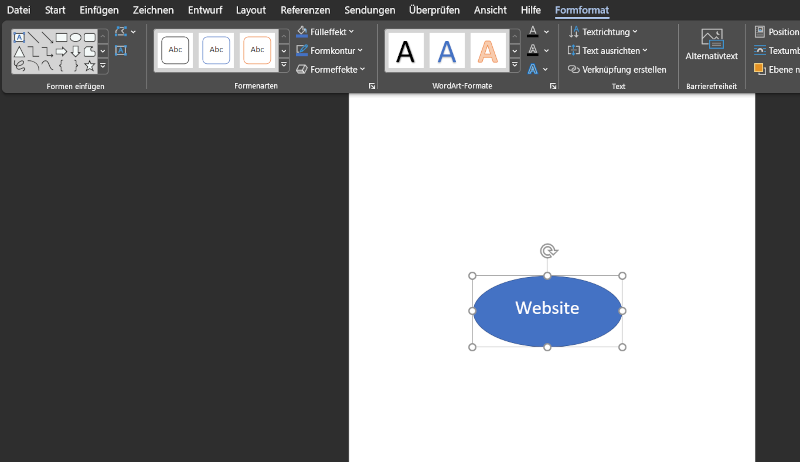Select the oval shape in shapes gallery

pos(75,38)
